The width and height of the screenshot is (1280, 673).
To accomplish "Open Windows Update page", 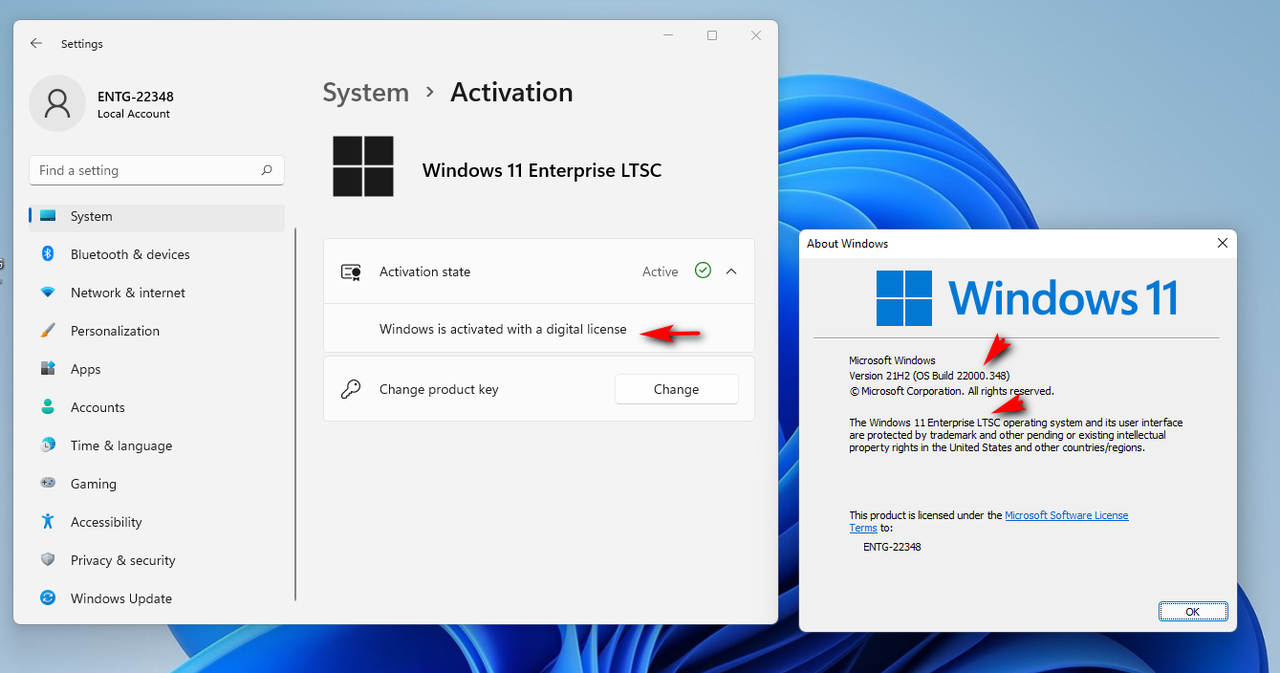I will point(158,598).
